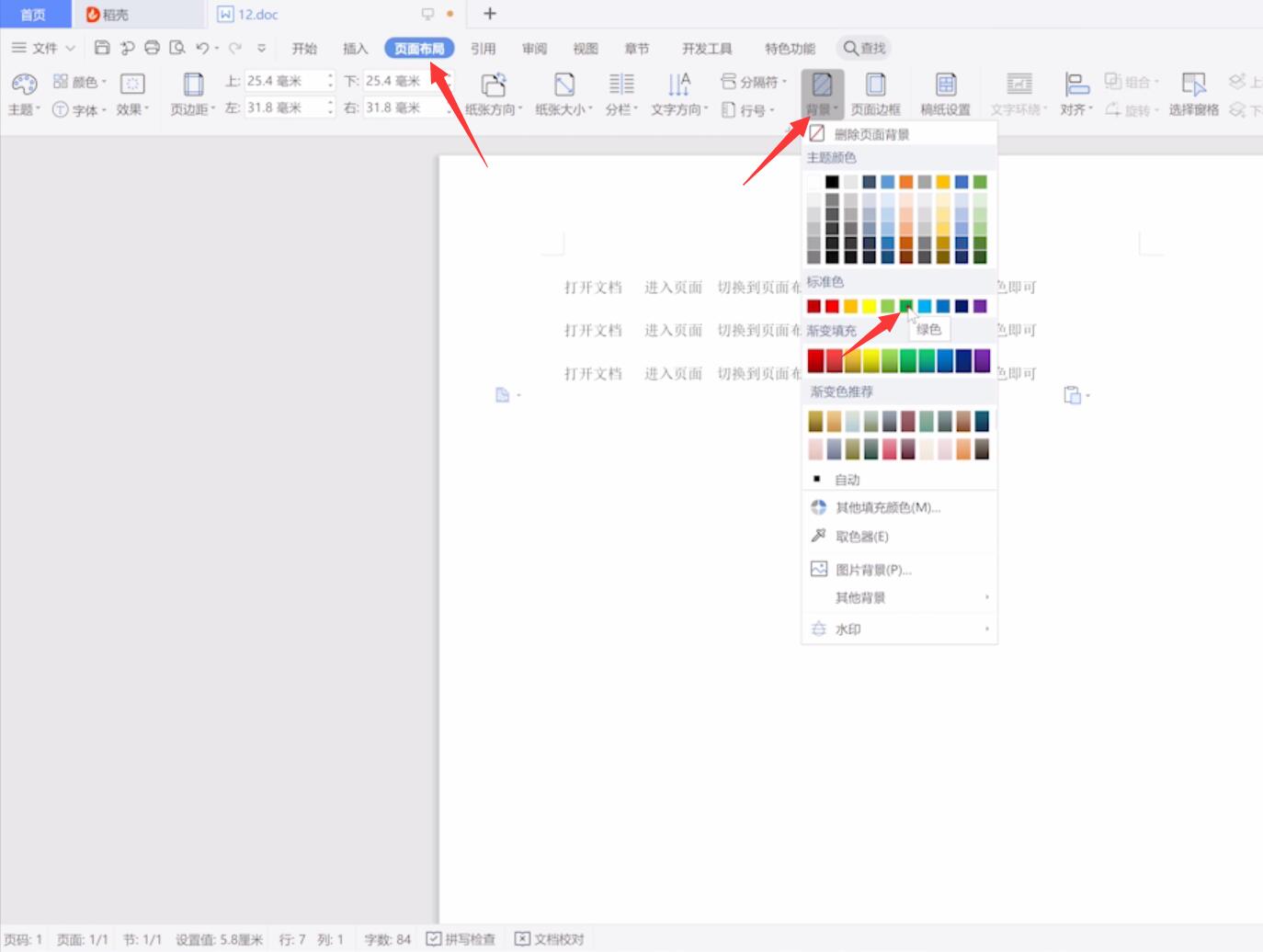Viewport: 1263px width, 952px height.
Task: Pick yellow standard color swatch
Action: pyautogui.click(x=870, y=306)
